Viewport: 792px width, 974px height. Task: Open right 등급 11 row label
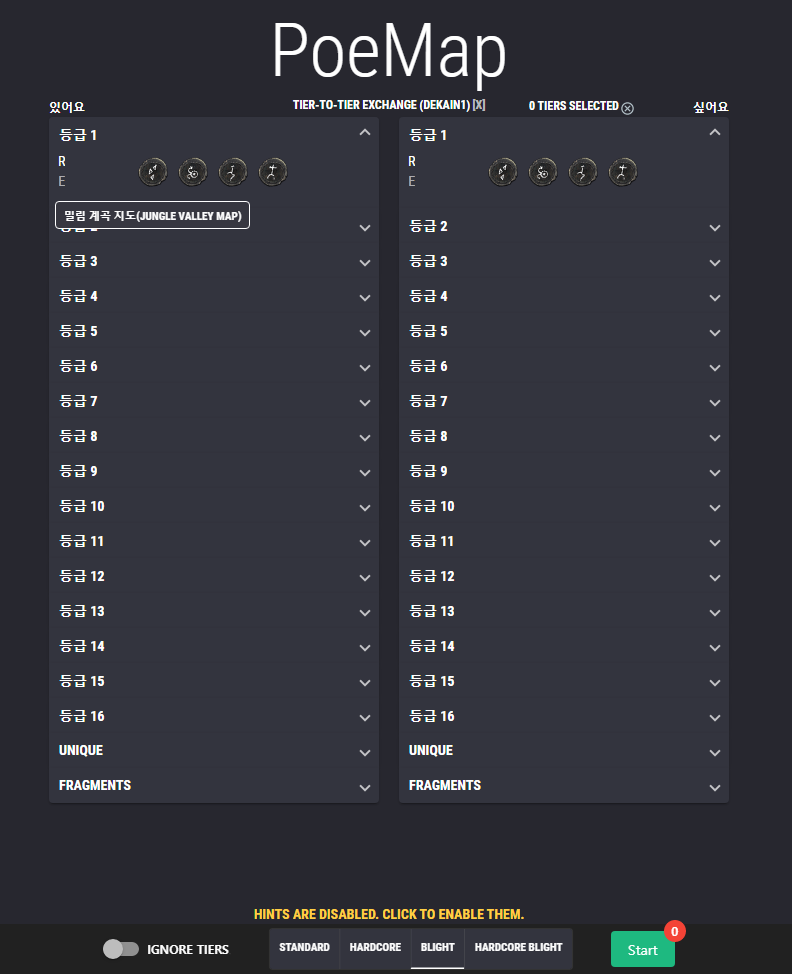(432, 542)
